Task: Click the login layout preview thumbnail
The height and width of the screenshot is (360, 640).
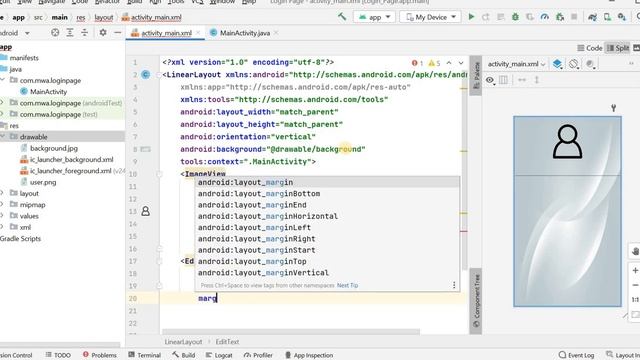Action: pyautogui.click(x=567, y=211)
